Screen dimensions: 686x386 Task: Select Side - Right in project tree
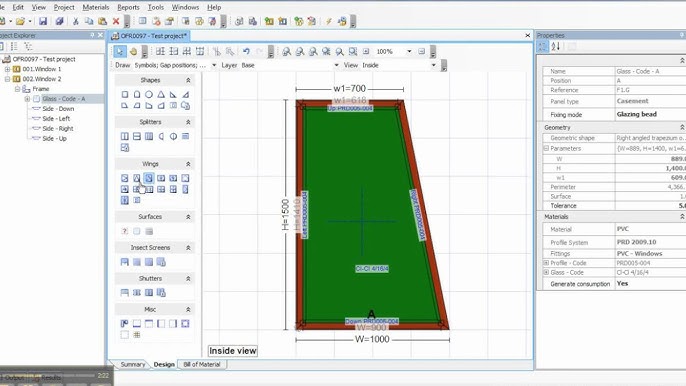click(57, 129)
